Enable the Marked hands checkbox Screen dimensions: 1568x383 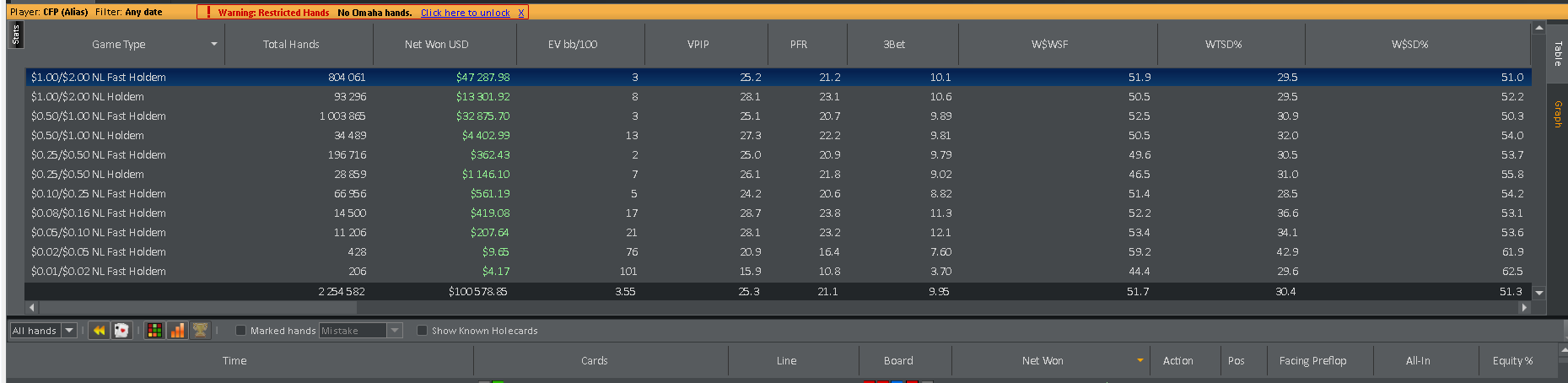click(x=240, y=331)
